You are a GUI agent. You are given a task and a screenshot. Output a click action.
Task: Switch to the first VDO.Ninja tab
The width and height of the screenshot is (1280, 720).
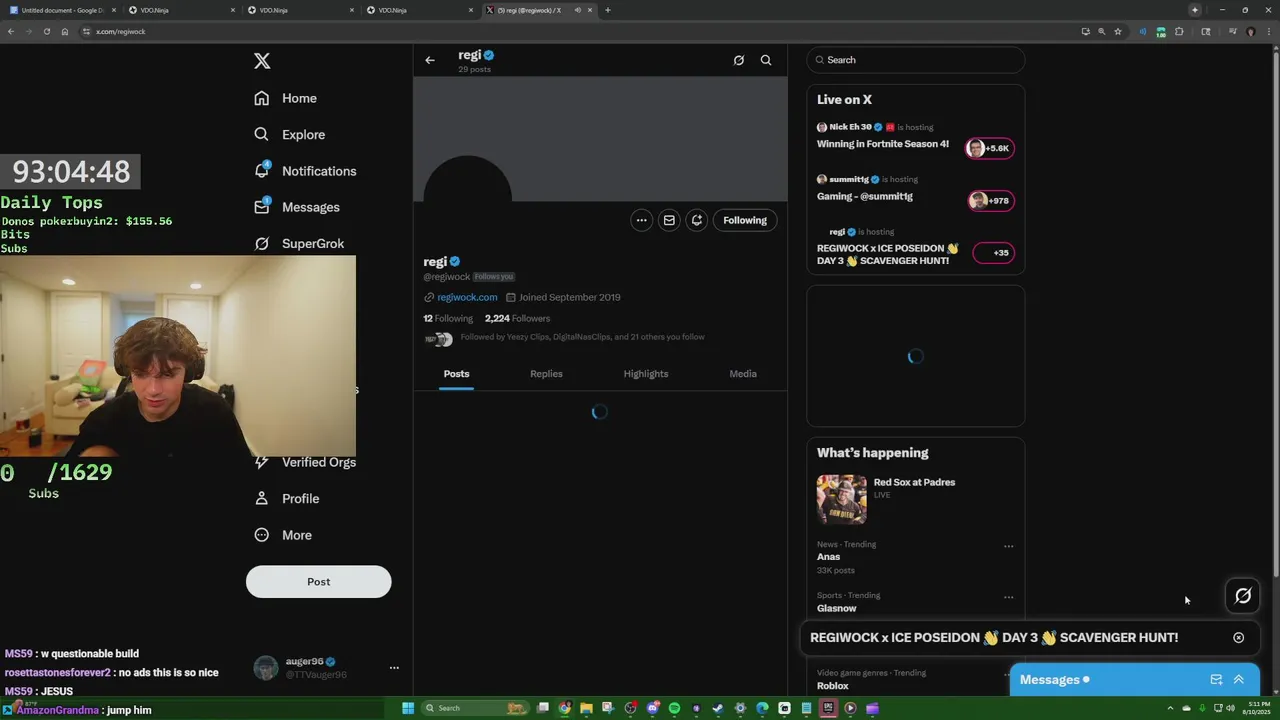(180, 10)
